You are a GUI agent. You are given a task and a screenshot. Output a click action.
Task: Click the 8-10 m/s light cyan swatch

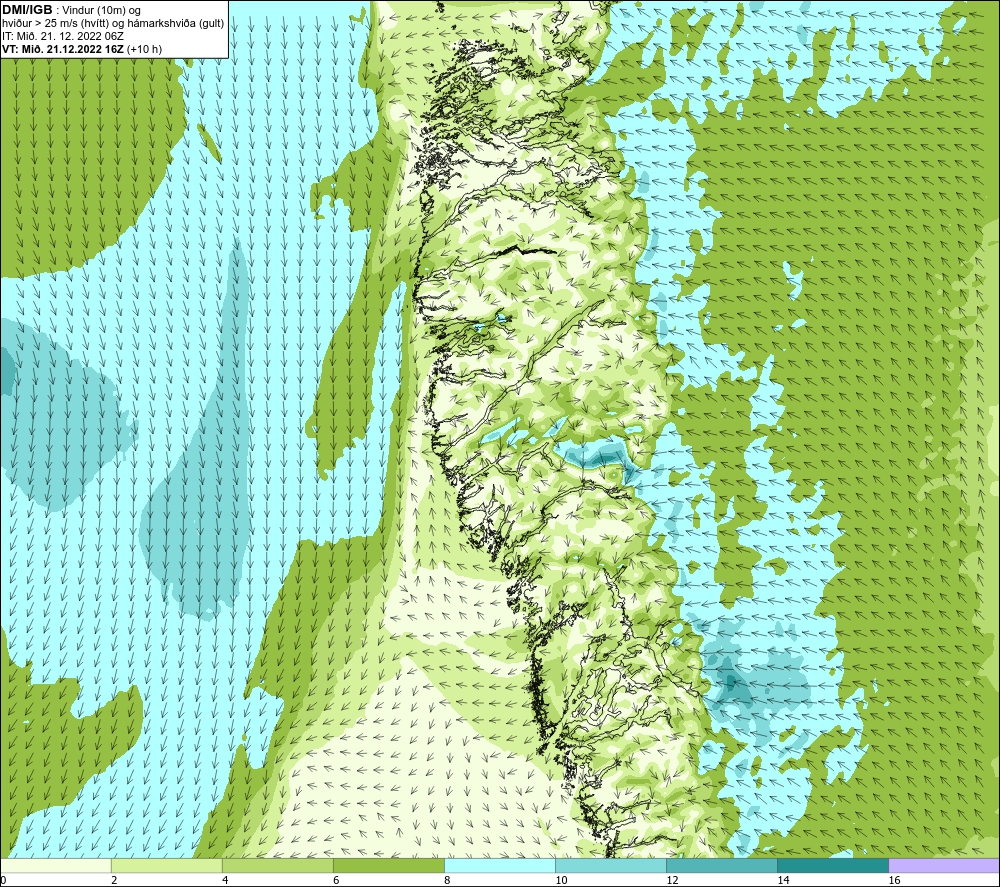coord(500,865)
